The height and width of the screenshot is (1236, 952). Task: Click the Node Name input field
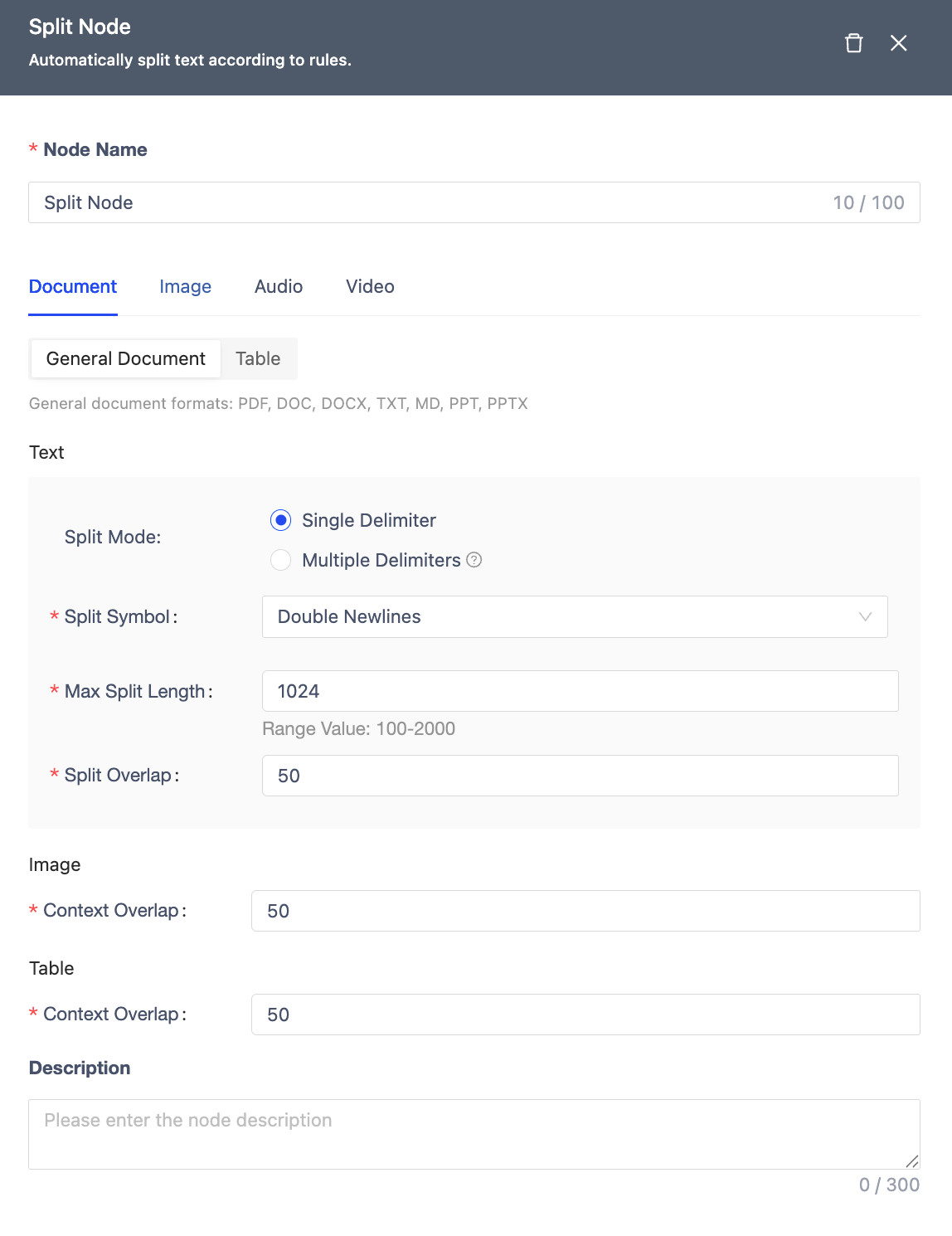coord(431,202)
